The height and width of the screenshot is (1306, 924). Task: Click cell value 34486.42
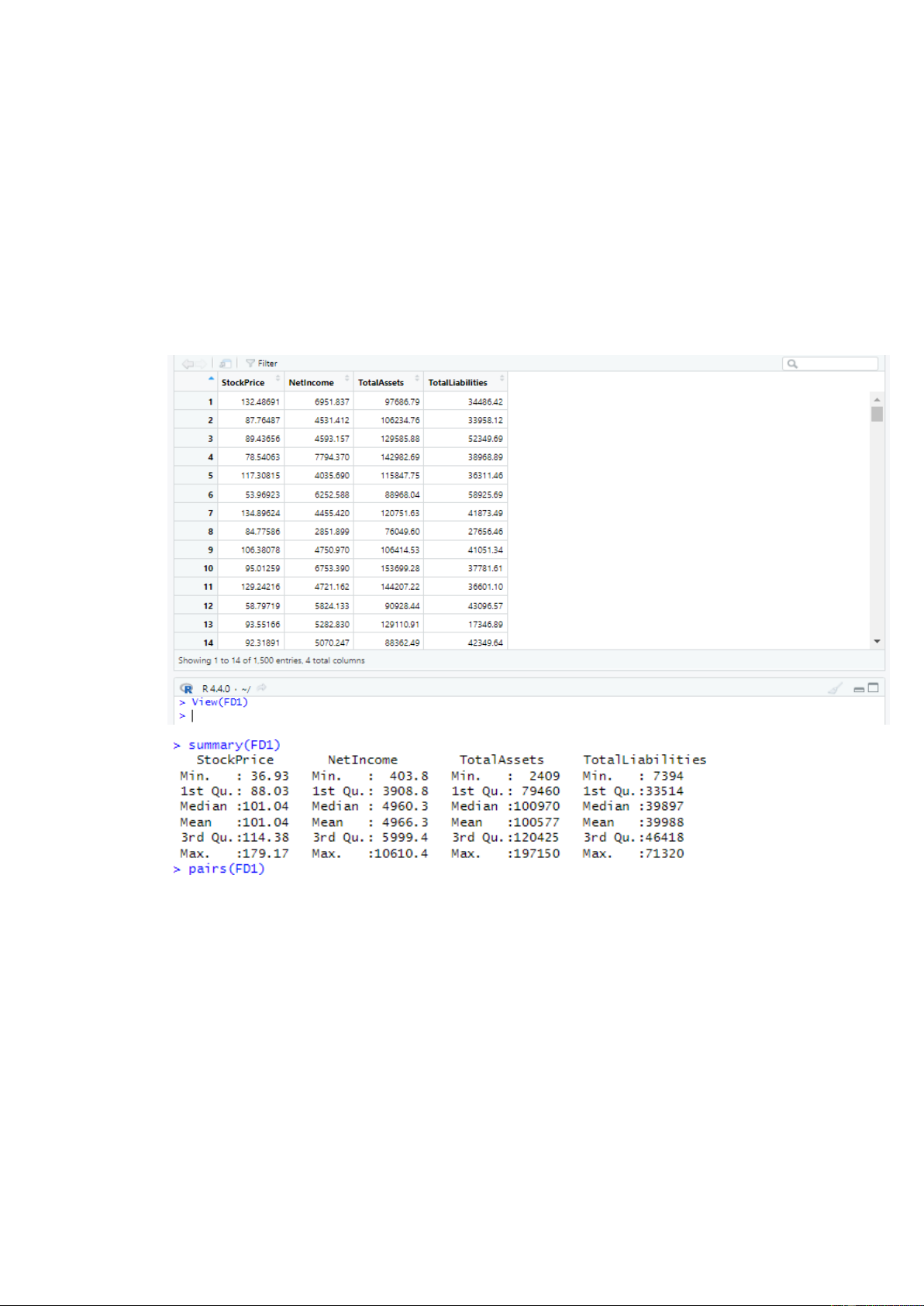pos(485,402)
